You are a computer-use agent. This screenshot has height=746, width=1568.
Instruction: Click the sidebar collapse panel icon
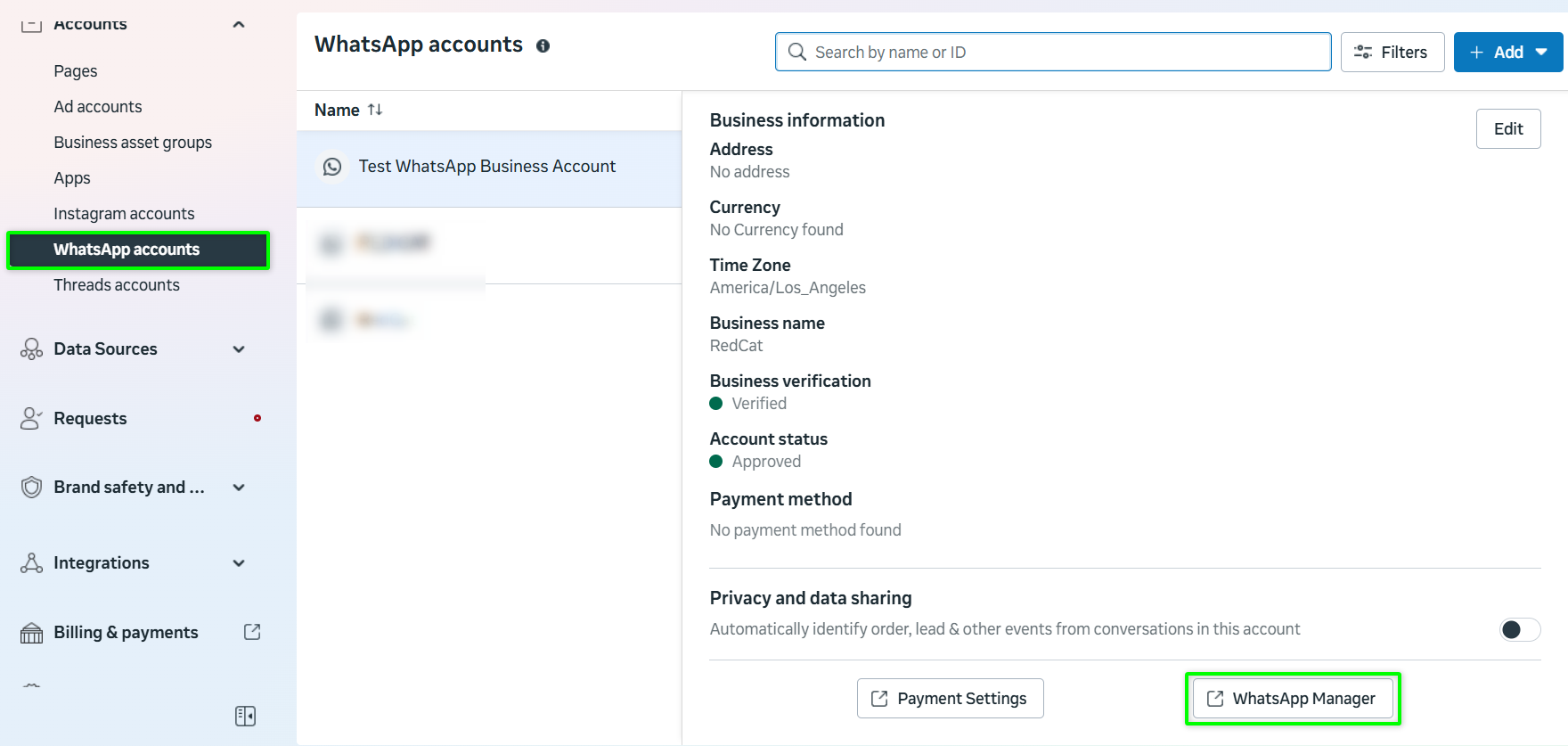point(245,716)
